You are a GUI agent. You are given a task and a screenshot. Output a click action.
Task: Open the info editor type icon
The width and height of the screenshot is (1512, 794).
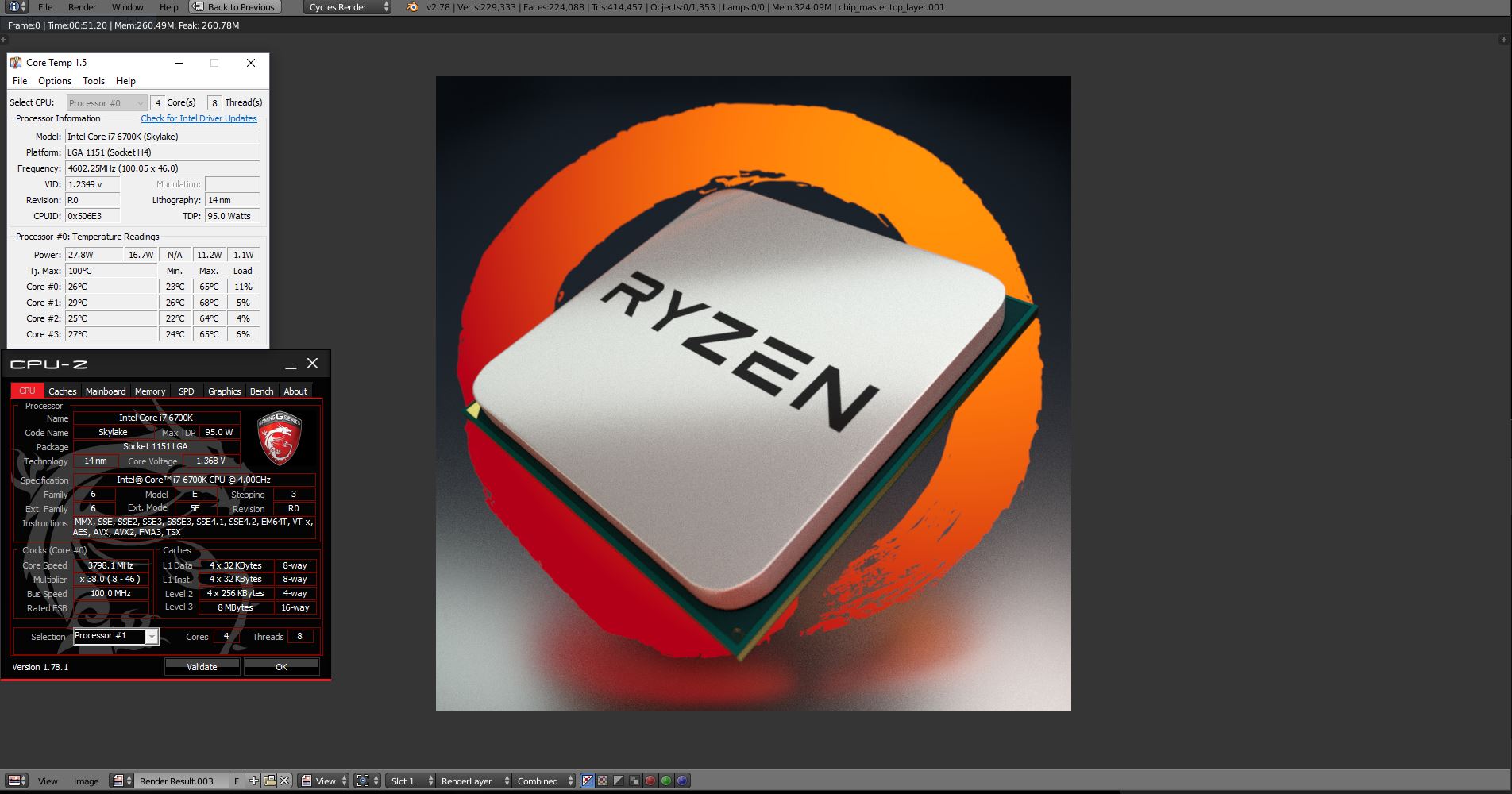(15, 7)
